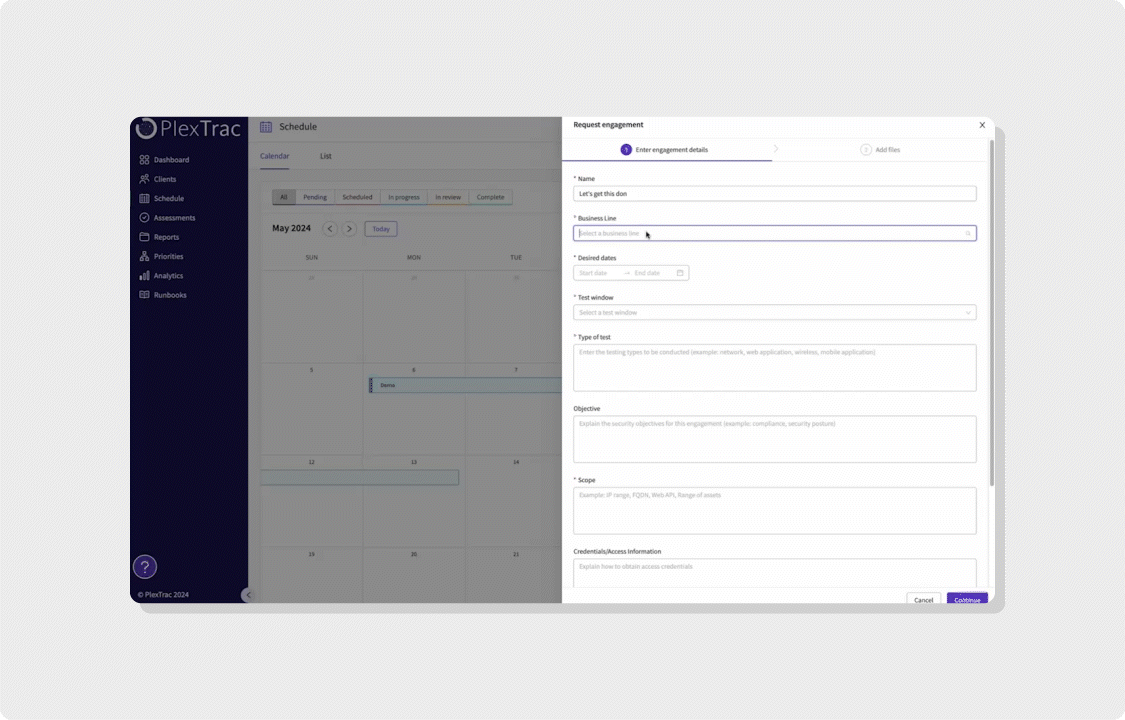Open the Test window dropdown
The image size is (1125, 720).
(775, 313)
